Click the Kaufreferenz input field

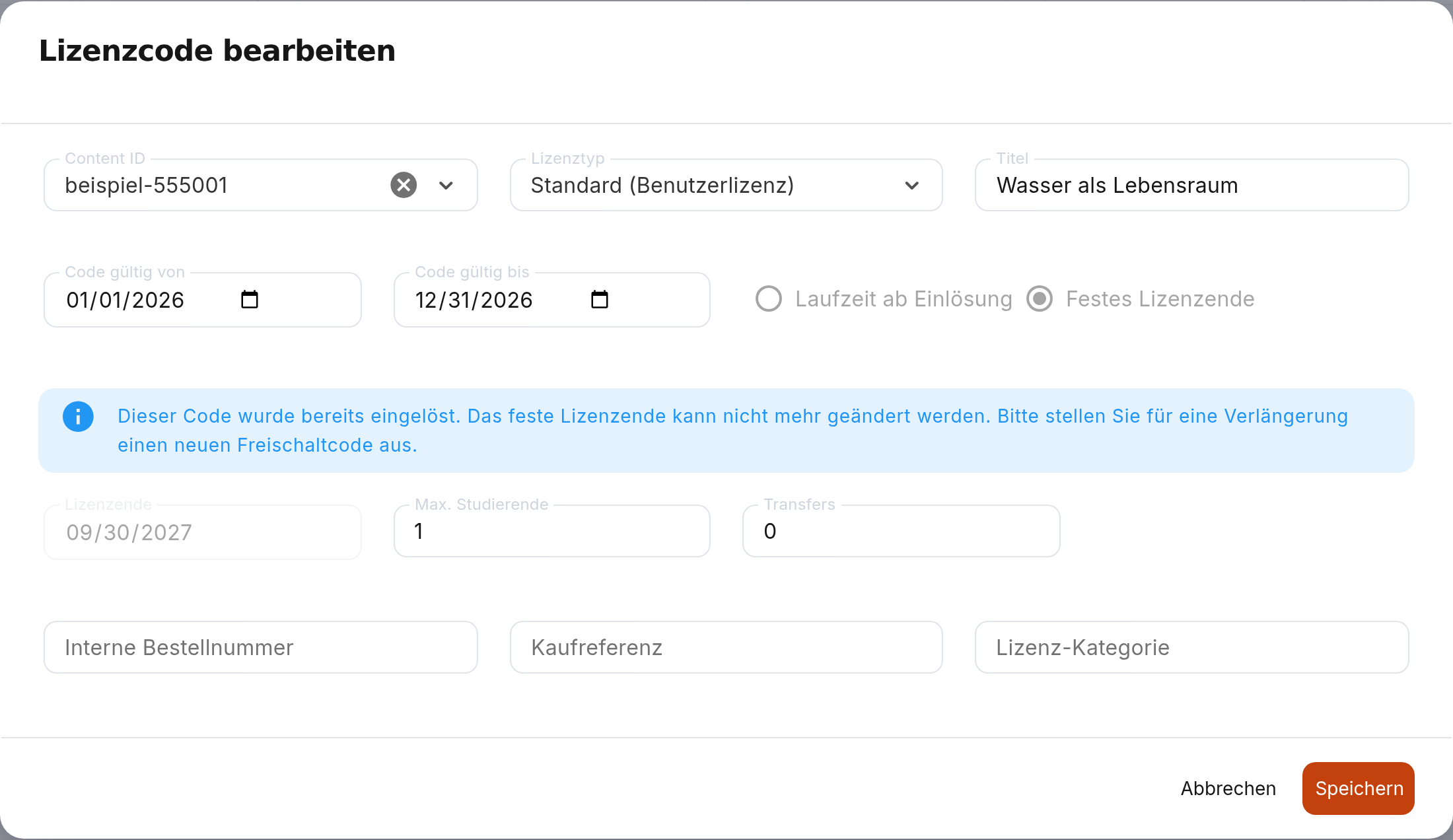point(726,647)
